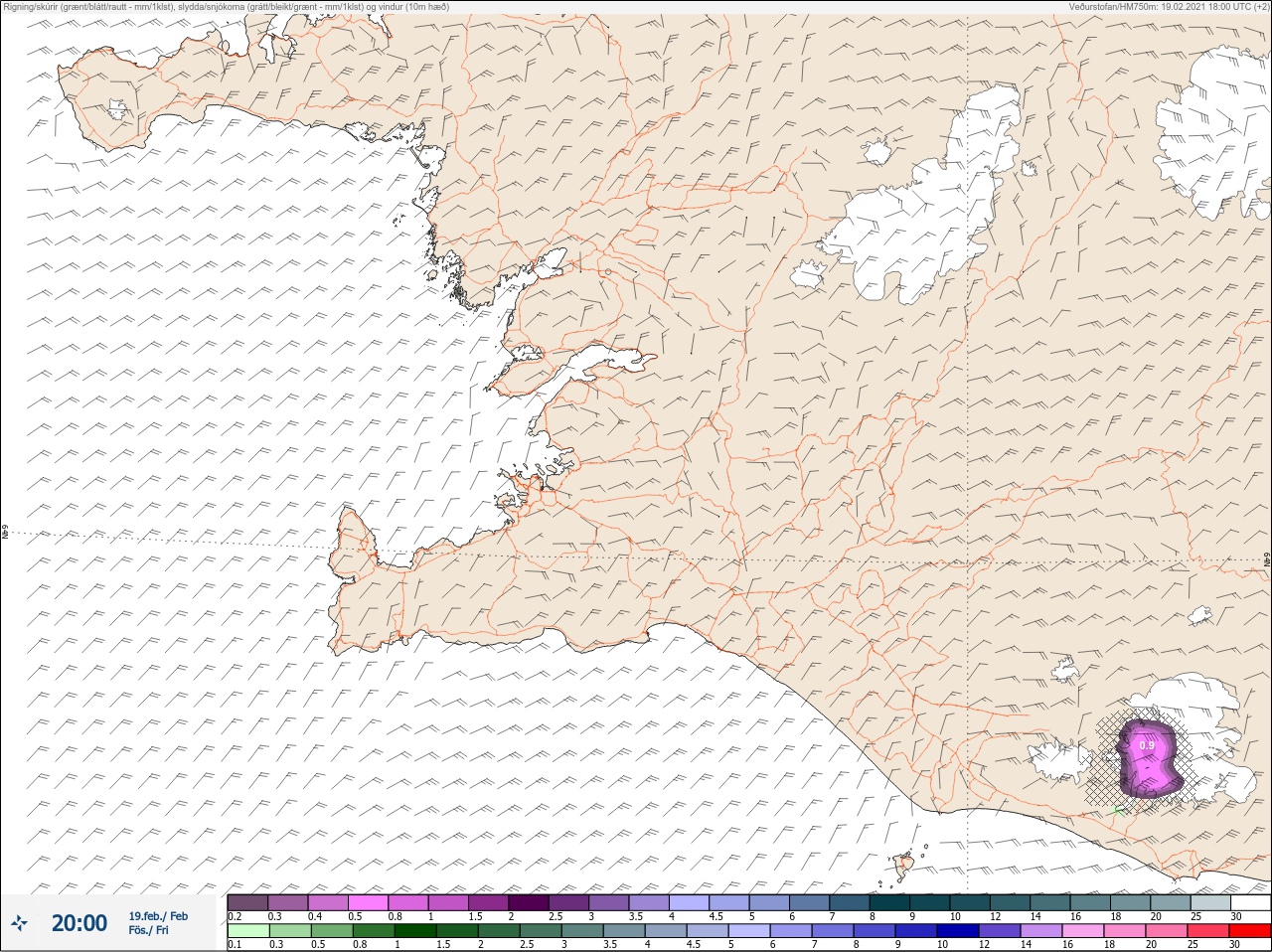Pick the dark purple swatch above upper-row 2
Screen dimensions: 1272x952
pos(529,902)
